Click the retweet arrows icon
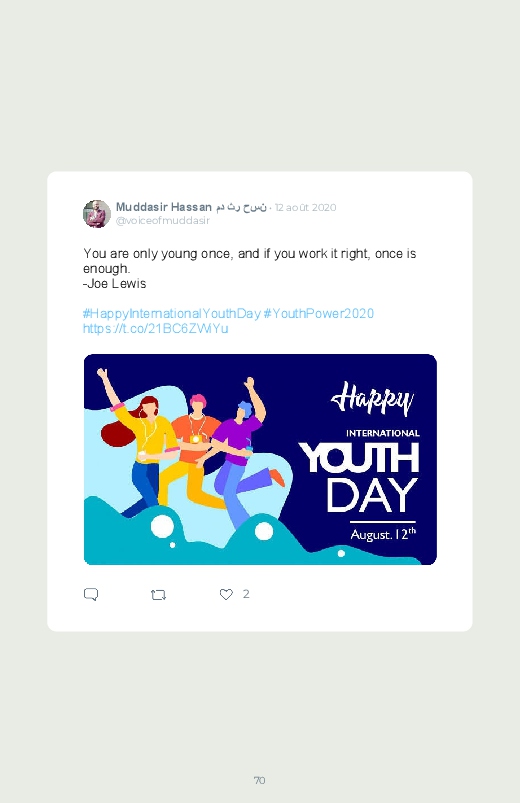Viewport: 520px width, 803px height. point(158,595)
